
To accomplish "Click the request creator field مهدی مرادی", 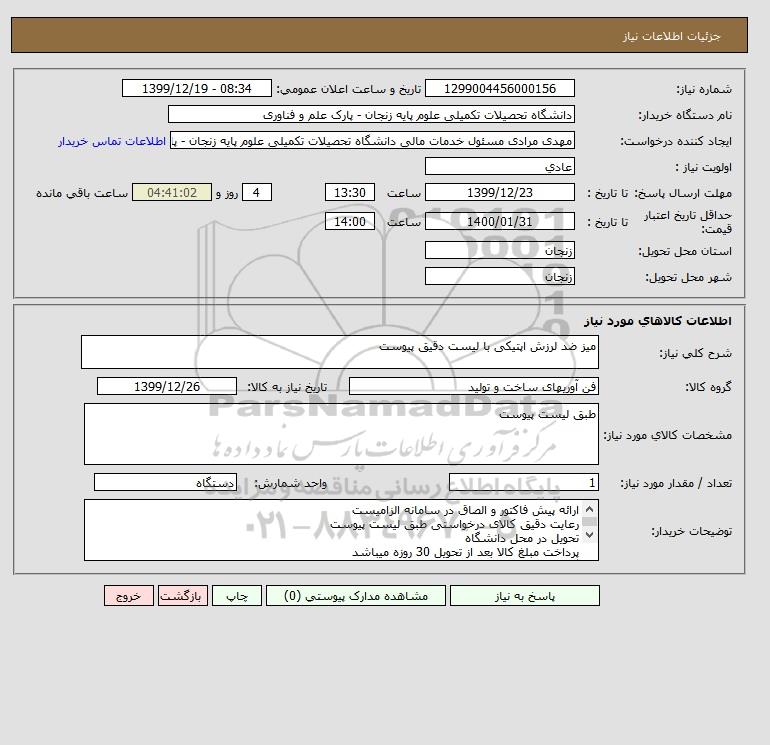I will tap(372, 140).
